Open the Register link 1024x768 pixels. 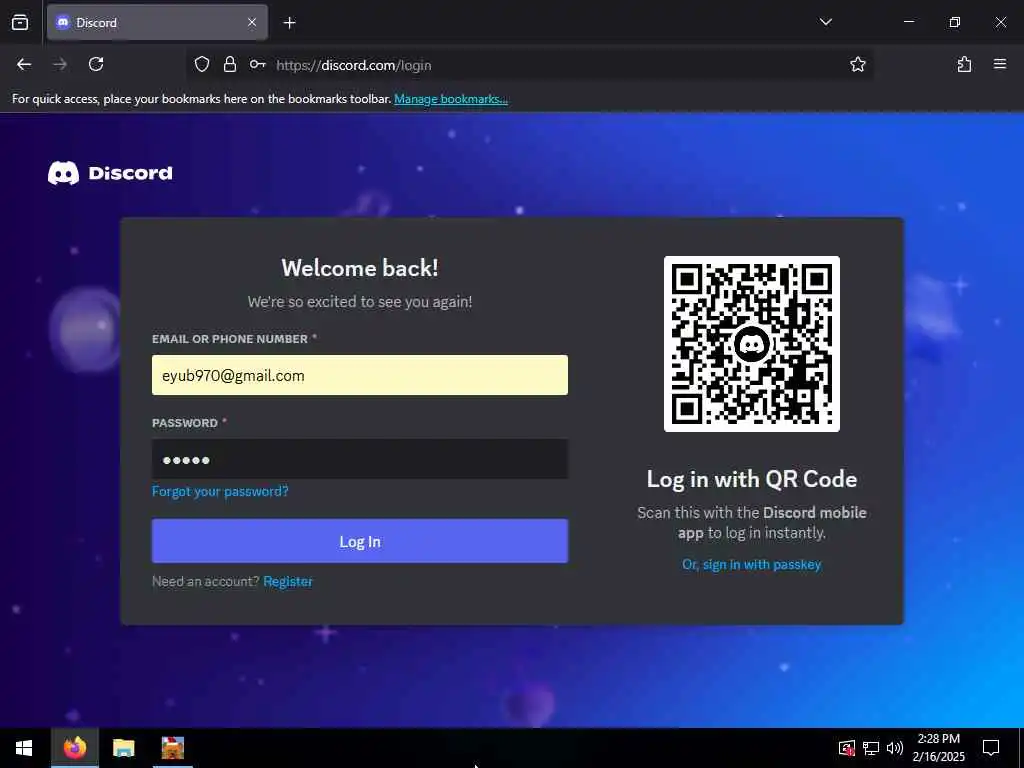(x=288, y=581)
